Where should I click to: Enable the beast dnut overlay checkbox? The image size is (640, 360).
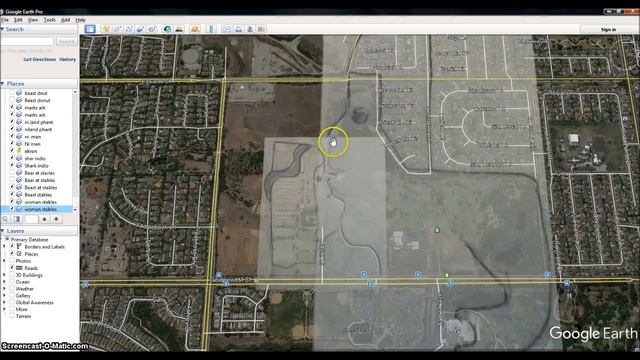12,93
